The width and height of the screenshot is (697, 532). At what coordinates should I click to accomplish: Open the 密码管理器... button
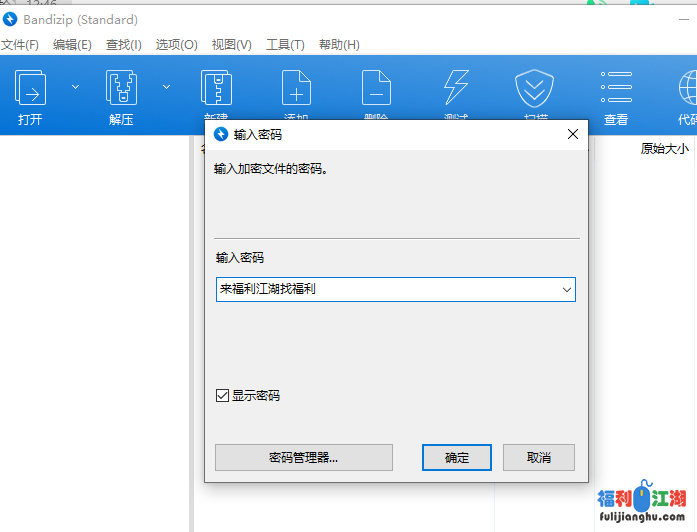click(304, 458)
